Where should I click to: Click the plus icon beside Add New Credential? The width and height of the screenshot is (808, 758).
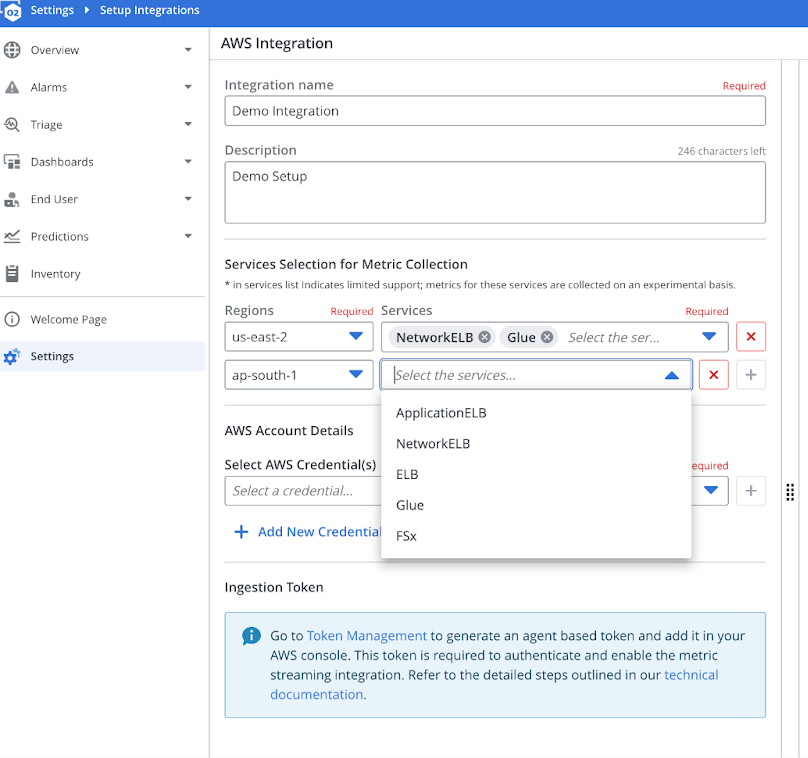click(241, 532)
